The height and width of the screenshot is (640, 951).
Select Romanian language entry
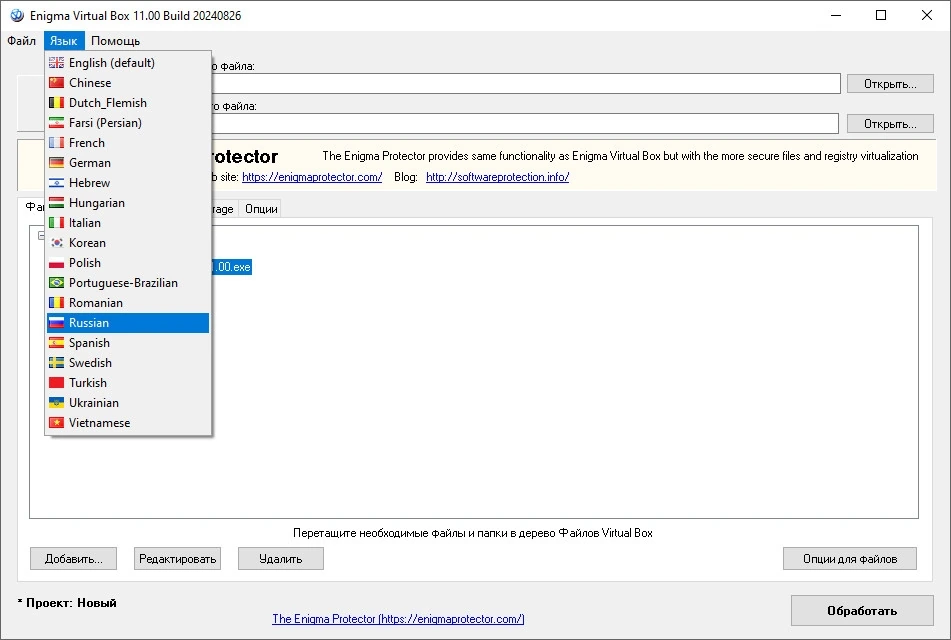[x=128, y=303]
